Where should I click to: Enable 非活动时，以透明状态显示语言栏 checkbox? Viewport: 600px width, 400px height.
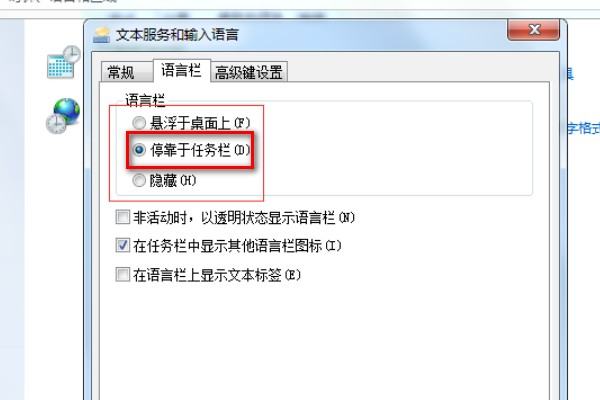[x=122, y=217]
